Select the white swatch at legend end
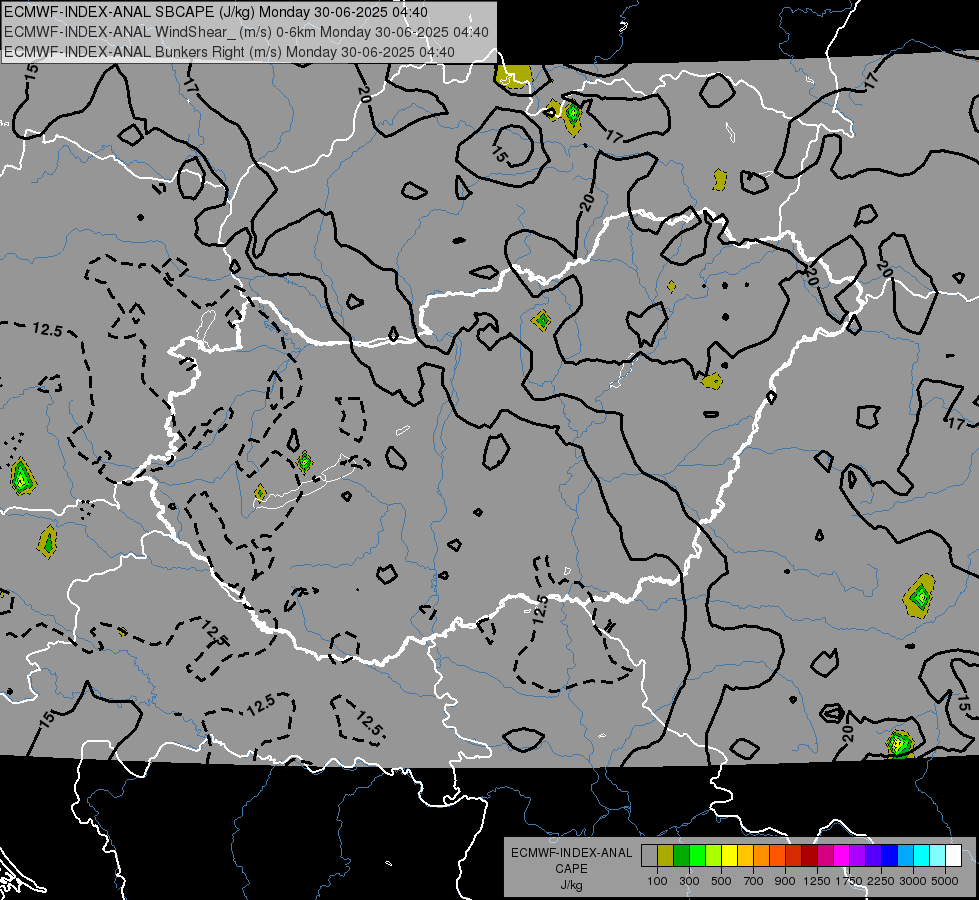Viewport: 979px width, 900px height. pos(953,855)
